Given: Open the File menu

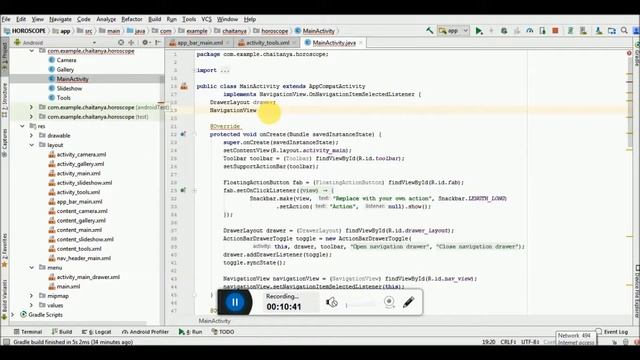Looking at the screenshot, I should click(x=6, y=19).
